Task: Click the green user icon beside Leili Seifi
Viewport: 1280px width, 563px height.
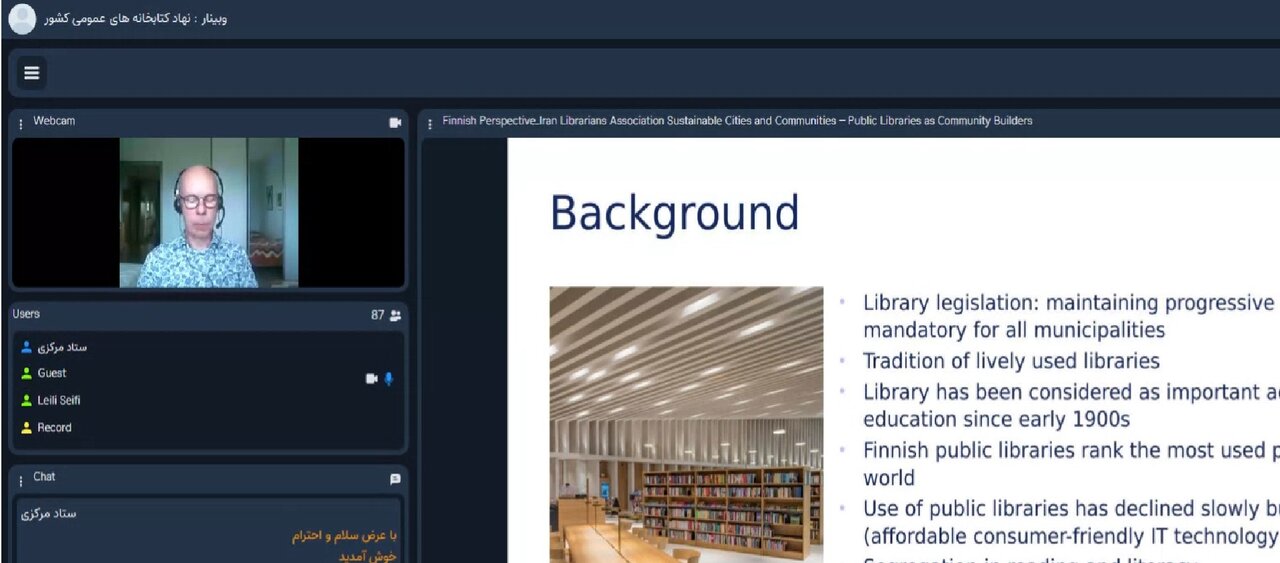Action: (27, 401)
